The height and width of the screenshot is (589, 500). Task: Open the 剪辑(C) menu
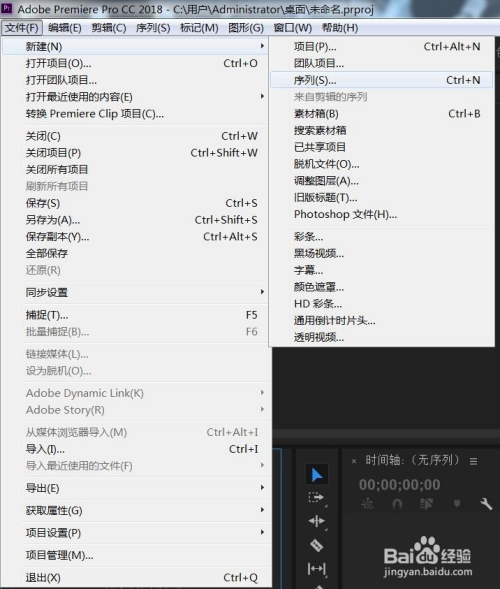(109, 28)
